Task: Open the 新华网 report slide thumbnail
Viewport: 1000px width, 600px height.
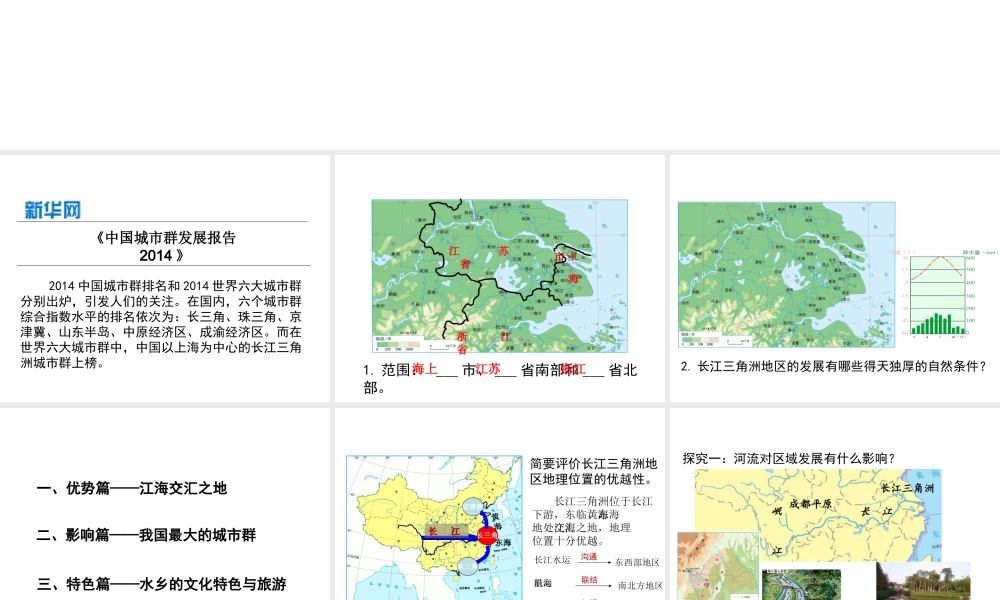Action: point(165,278)
